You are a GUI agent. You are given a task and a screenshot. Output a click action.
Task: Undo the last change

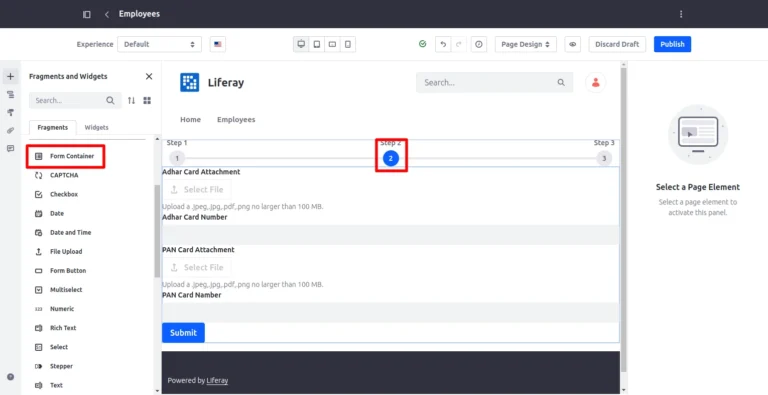[x=443, y=44]
